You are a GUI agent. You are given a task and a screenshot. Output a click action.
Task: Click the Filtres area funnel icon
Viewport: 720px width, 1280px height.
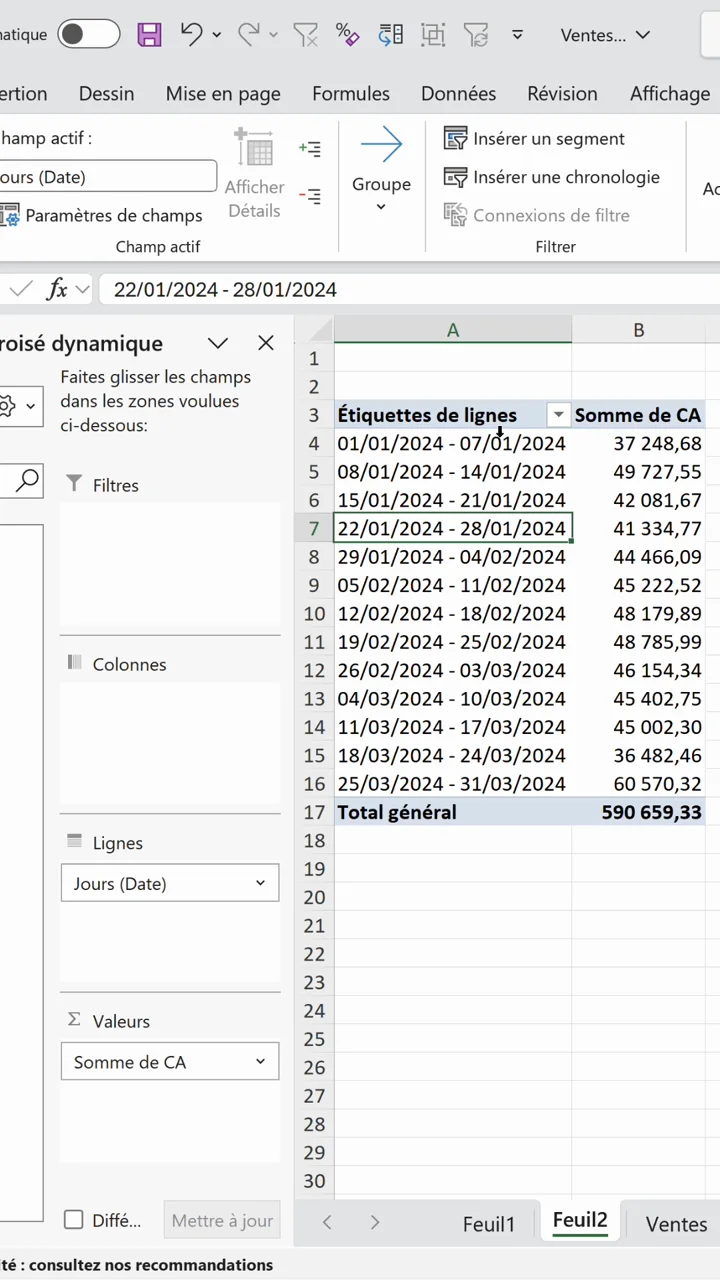point(74,484)
